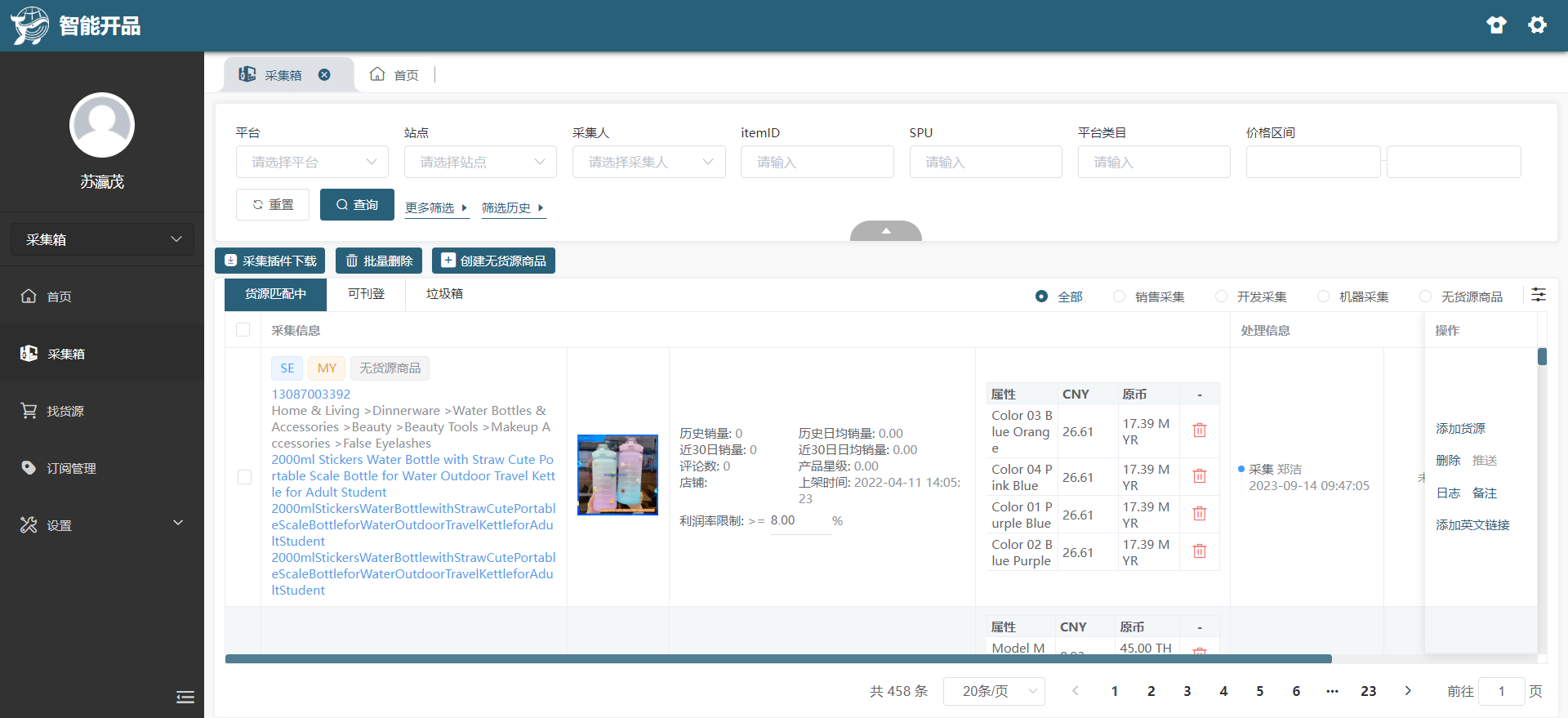Collapse the sidebar using the bottom menu icon
The width and height of the screenshot is (1568, 718).
click(185, 697)
